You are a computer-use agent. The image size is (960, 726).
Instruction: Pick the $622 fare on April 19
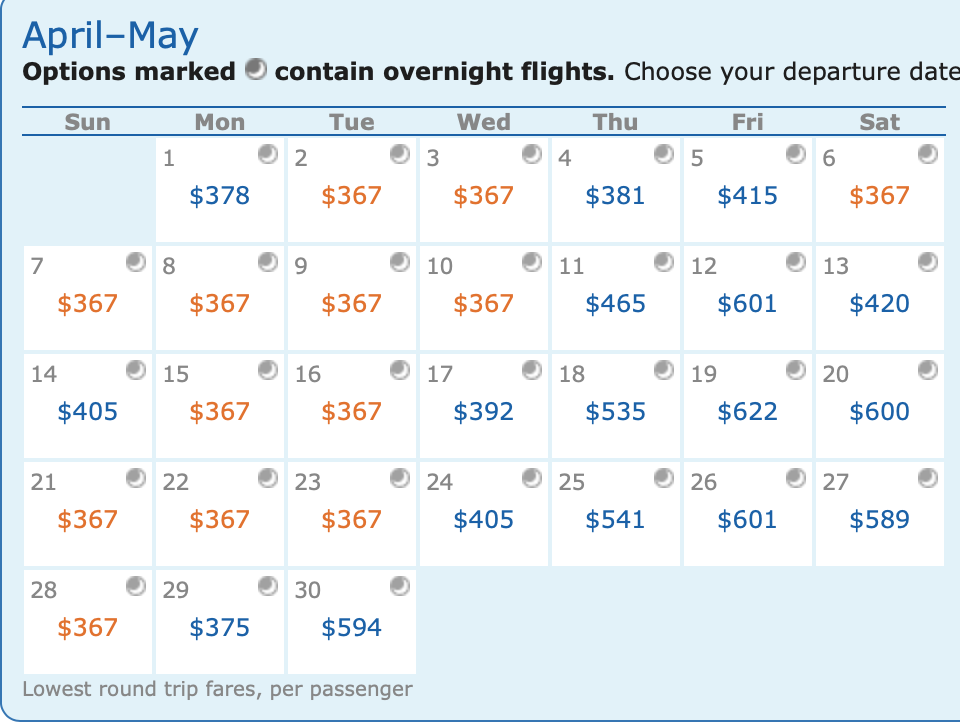coord(747,411)
